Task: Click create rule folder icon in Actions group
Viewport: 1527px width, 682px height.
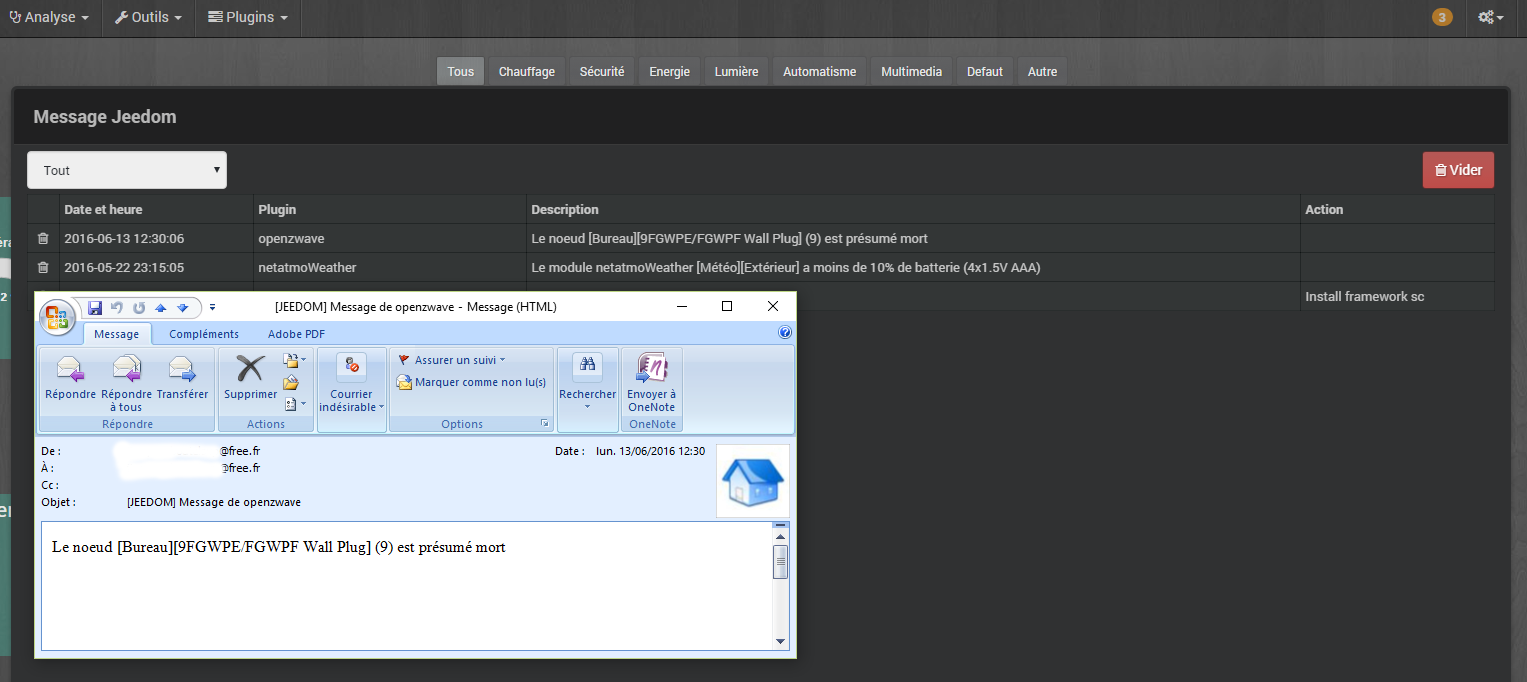Action: (291, 382)
